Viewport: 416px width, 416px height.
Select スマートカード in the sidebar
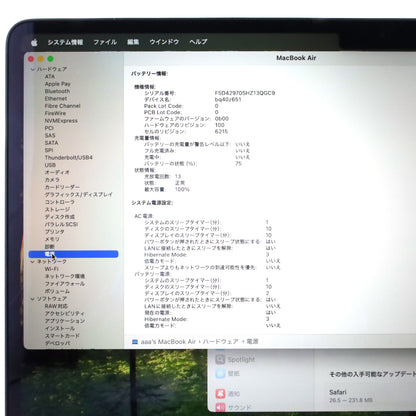click(62, 336)
